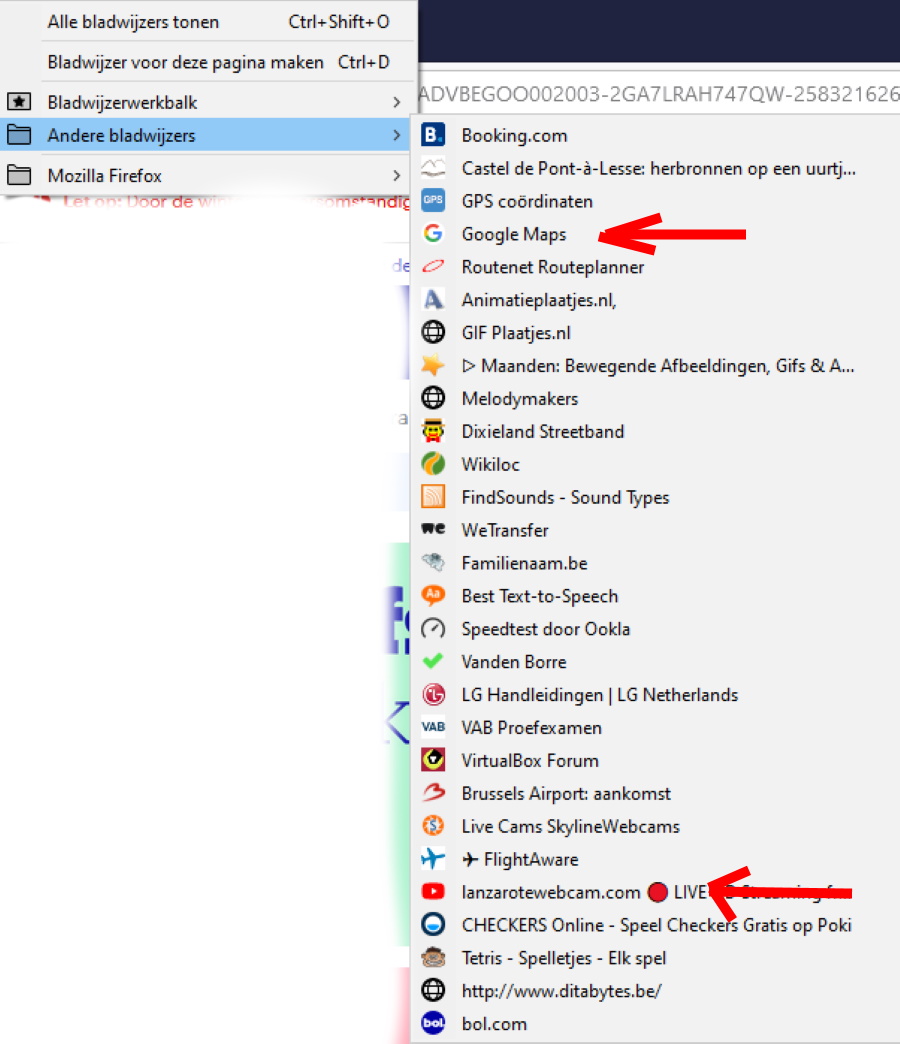Click the Animatieplaatjes.nl letter A icon
Screen dimensions: 900x1044
click(x=433, y=300)
